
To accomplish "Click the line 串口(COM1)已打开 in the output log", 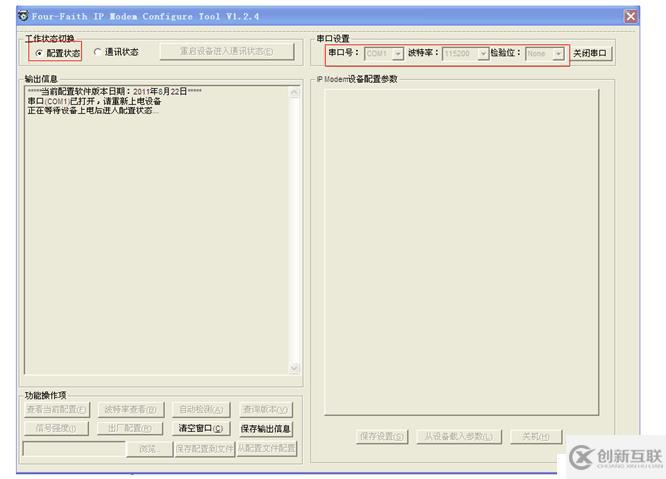I will point(94,101).
